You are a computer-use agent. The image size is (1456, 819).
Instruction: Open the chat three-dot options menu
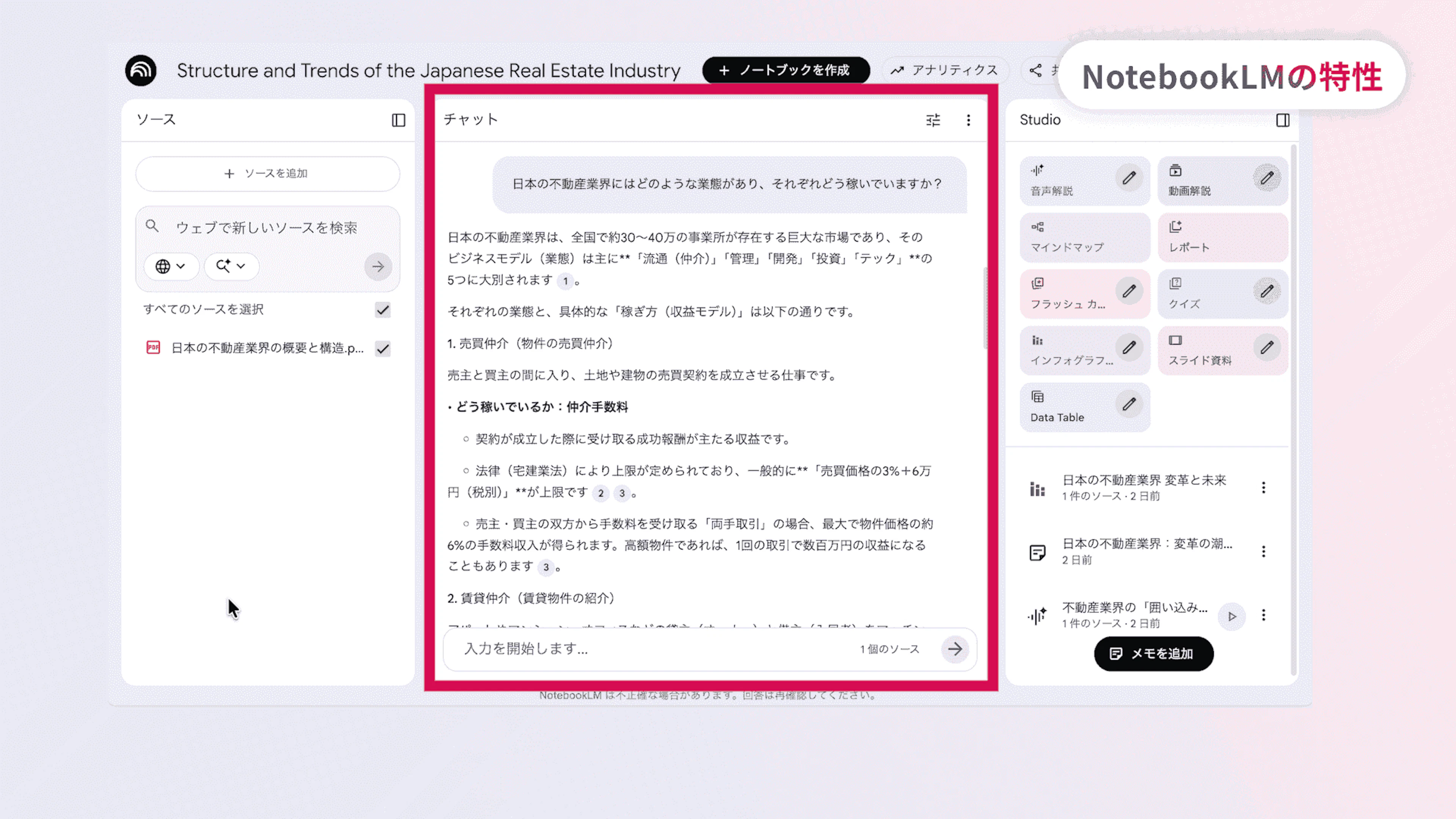[x=968, y=120]
